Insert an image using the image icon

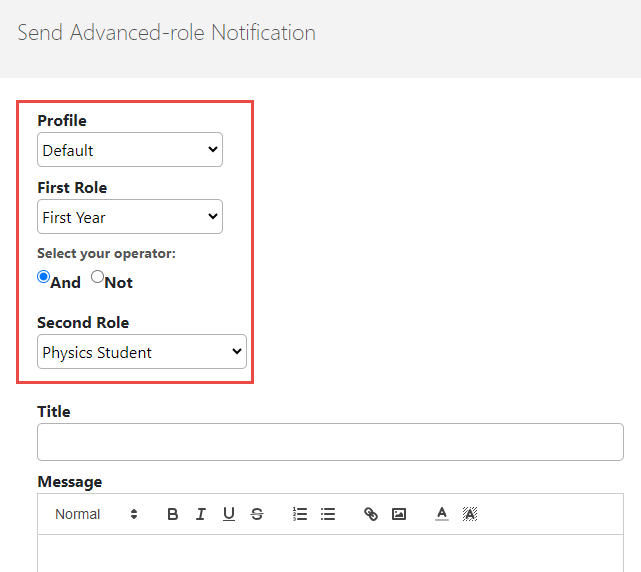(399, 514)
